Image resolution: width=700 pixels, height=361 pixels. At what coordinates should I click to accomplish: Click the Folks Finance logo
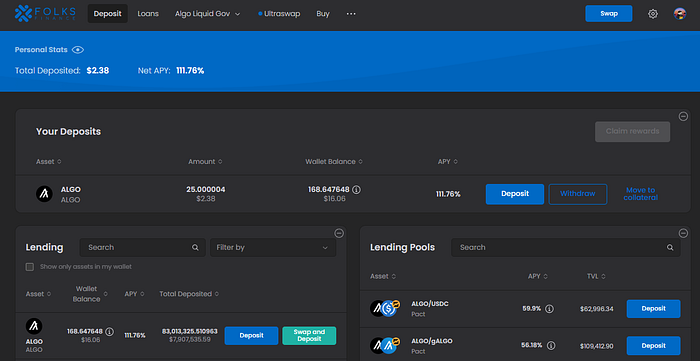[45, 13]
